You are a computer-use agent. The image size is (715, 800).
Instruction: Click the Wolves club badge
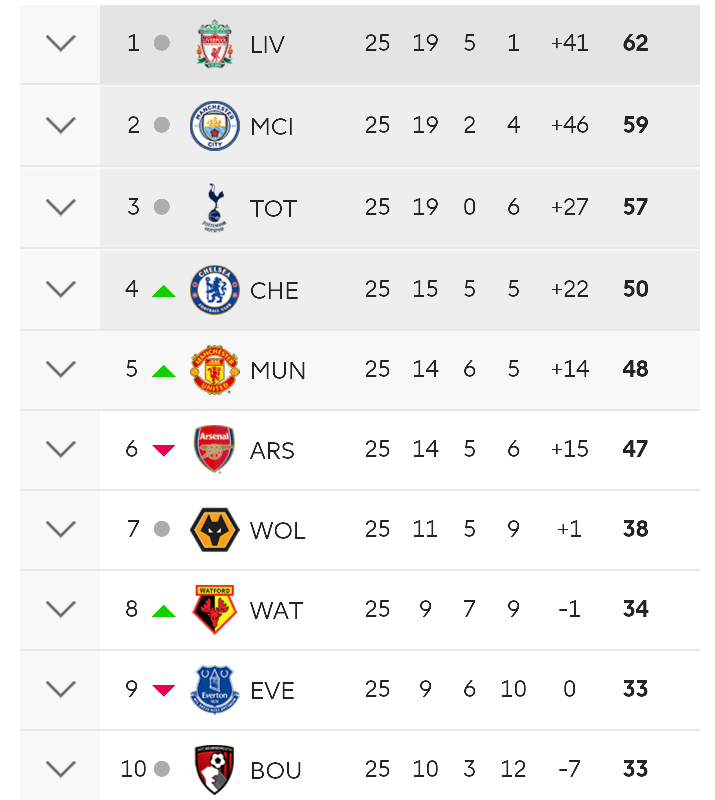(x=214, y=530)
